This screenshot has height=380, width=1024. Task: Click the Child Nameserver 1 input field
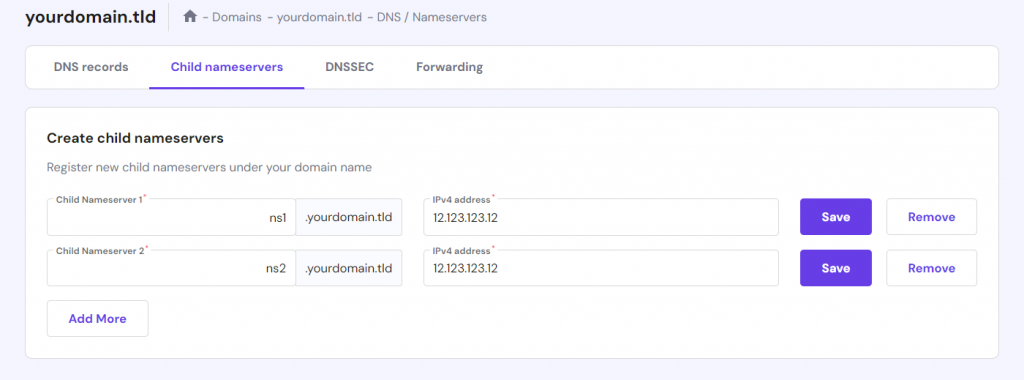pos(171,217)
